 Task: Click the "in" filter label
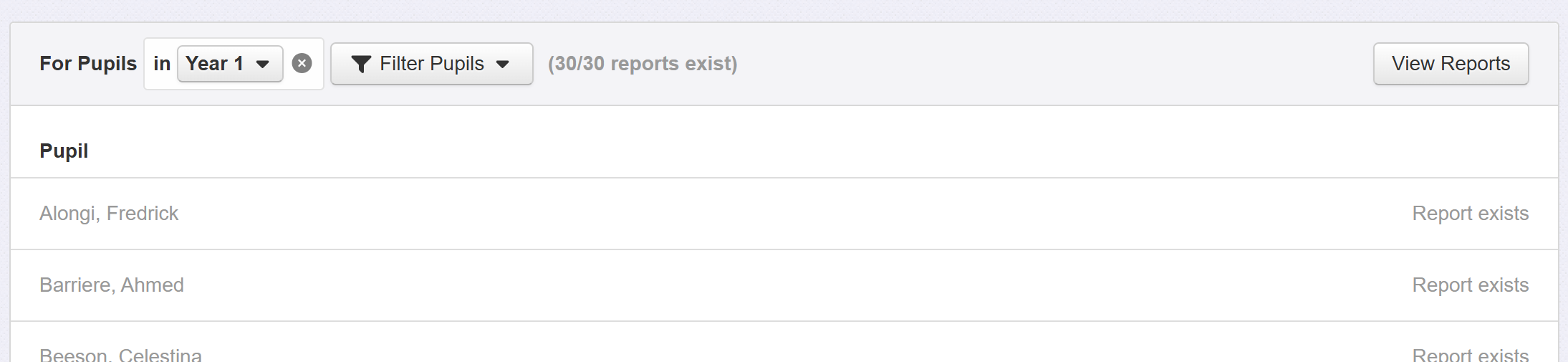162,64
